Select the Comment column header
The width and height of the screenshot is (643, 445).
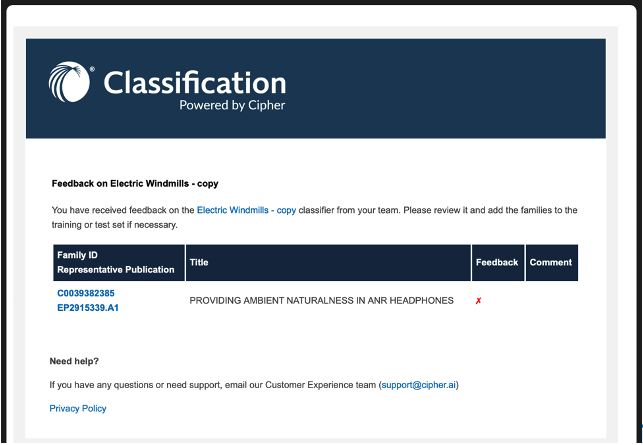[552, 262]
